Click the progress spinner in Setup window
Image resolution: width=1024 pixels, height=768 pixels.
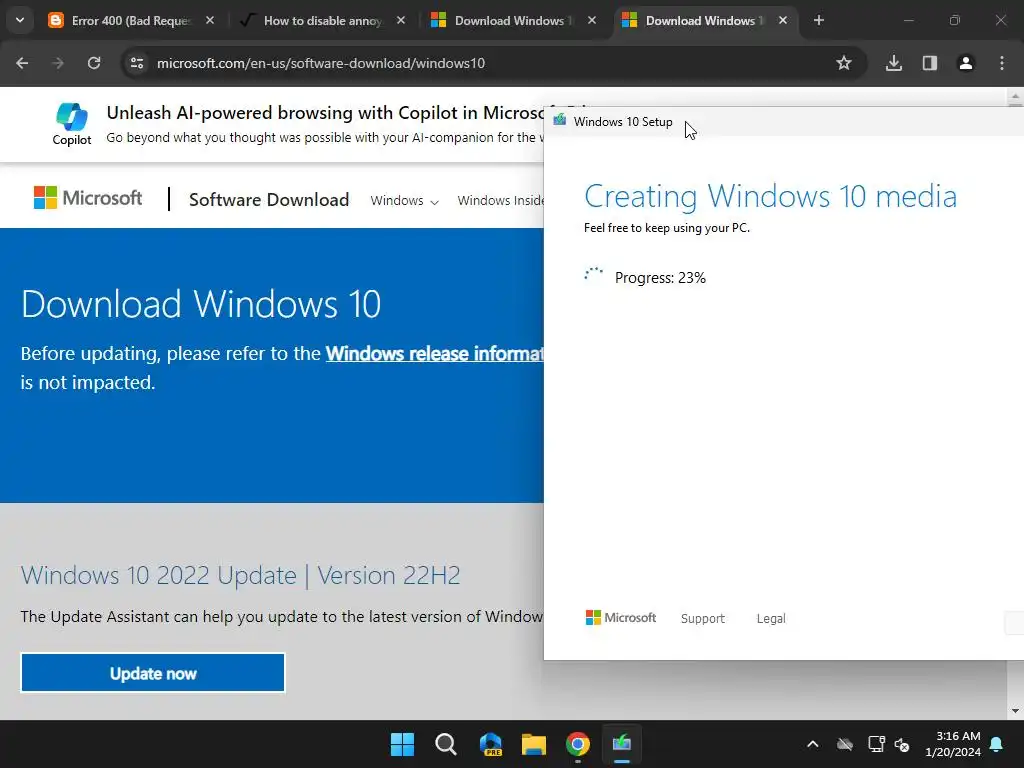593,275
